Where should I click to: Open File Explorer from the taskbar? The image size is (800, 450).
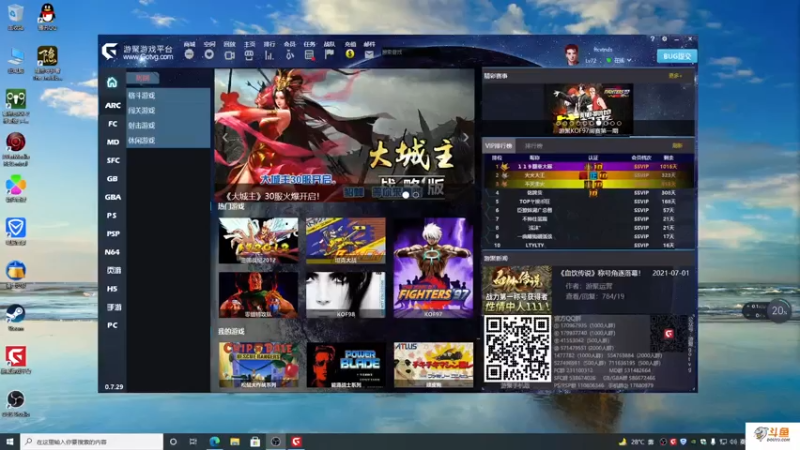235,441
